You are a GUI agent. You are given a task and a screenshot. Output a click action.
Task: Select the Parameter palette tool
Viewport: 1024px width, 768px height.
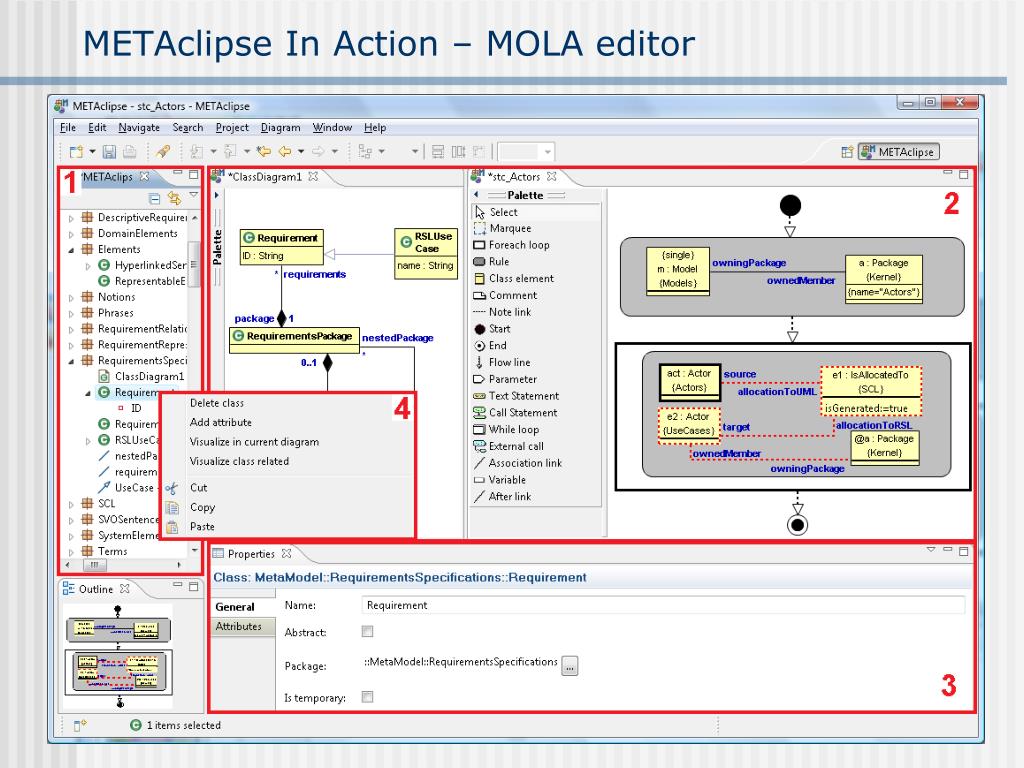(x=504, y=379)
